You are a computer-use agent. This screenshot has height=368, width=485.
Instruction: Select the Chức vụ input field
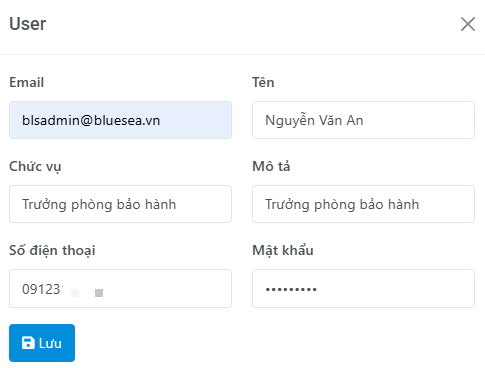pyautogui.click(x=120, y=204)
